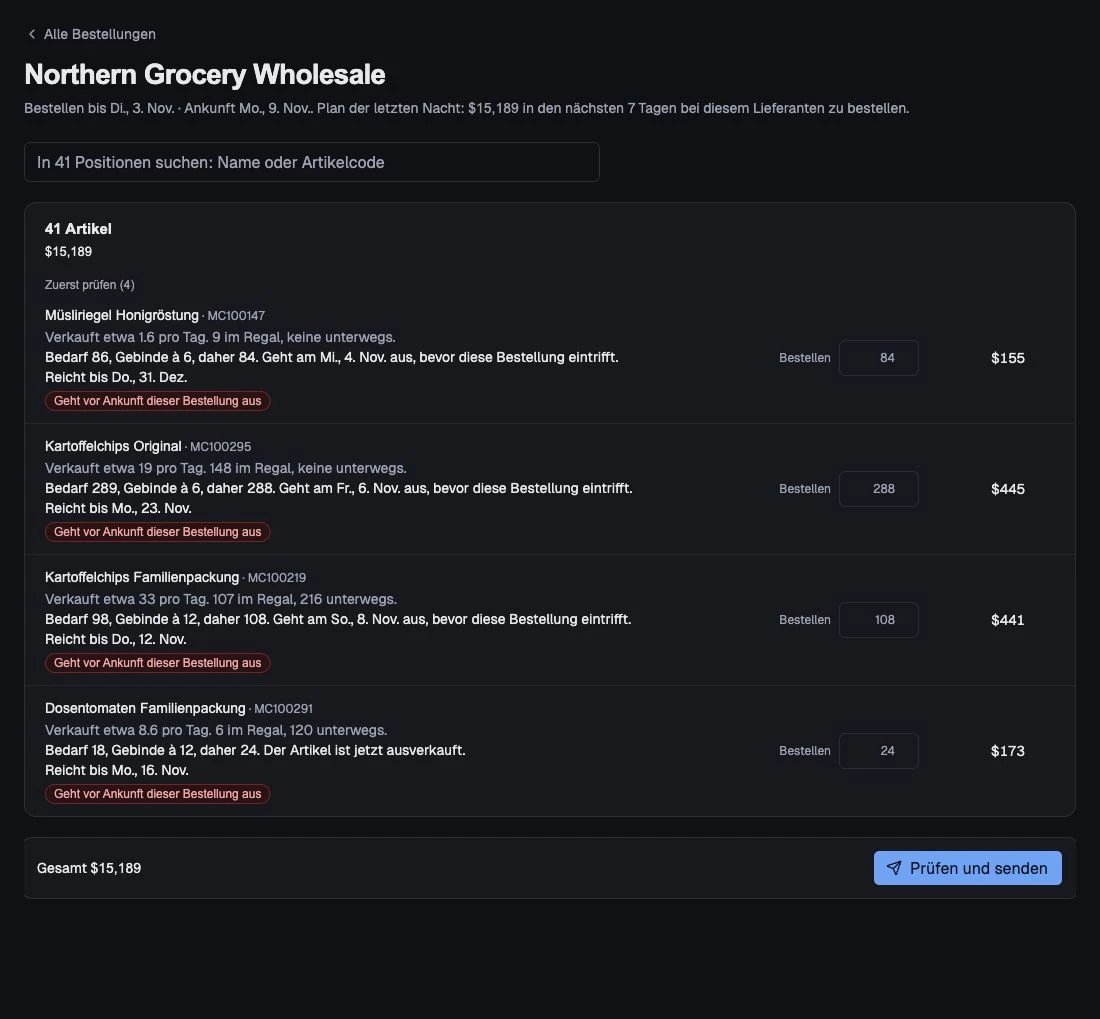Edit order quantity 288 for Kartoffelchips Original
1100x1019 pixels.
[878, 489]
